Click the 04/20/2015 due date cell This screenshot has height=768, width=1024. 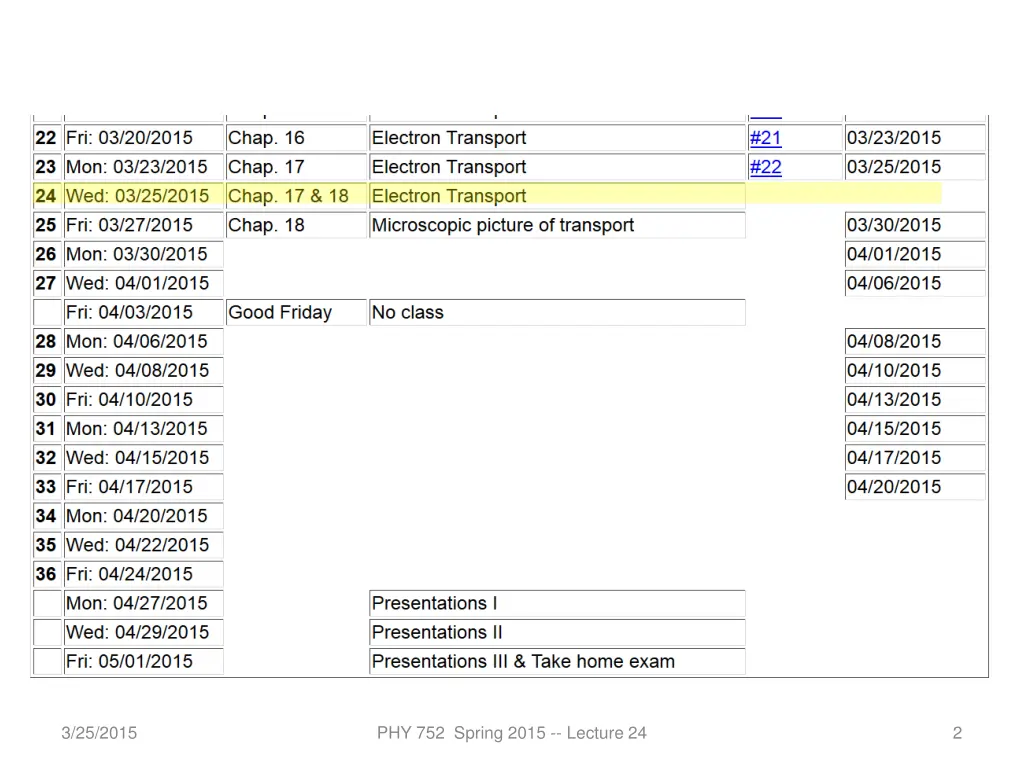(x=915, y=487)
